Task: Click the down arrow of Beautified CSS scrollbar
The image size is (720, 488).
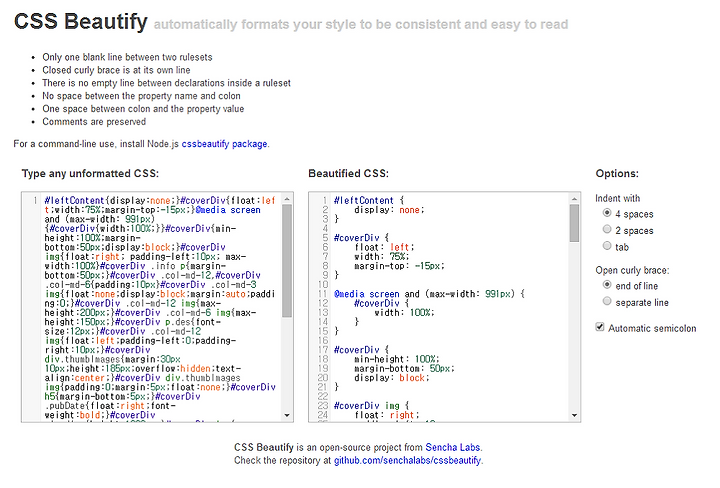Action: click(x=574, y=415)
